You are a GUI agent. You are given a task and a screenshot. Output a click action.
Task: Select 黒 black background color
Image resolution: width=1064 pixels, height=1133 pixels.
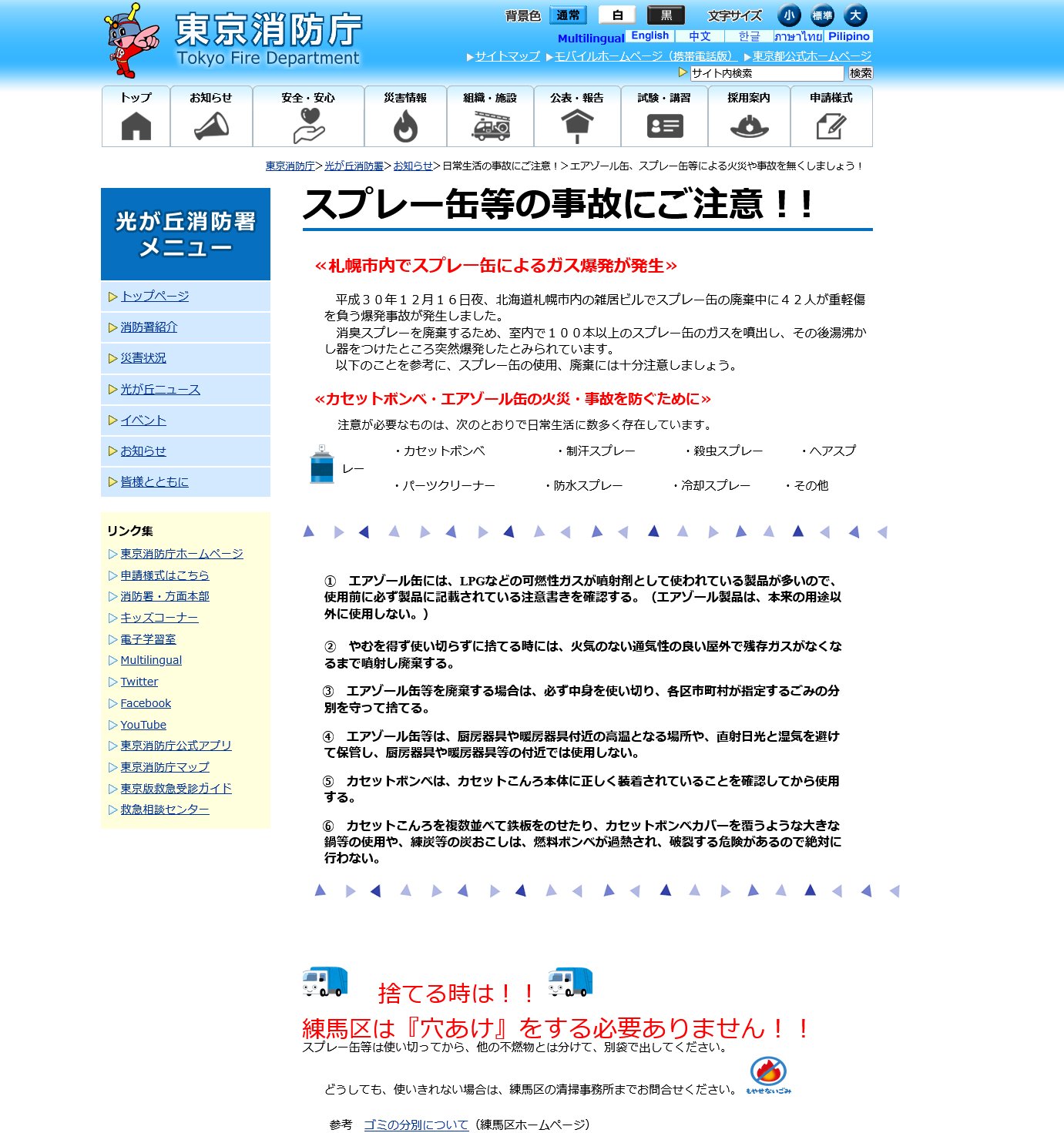click(x=666, y=15)
